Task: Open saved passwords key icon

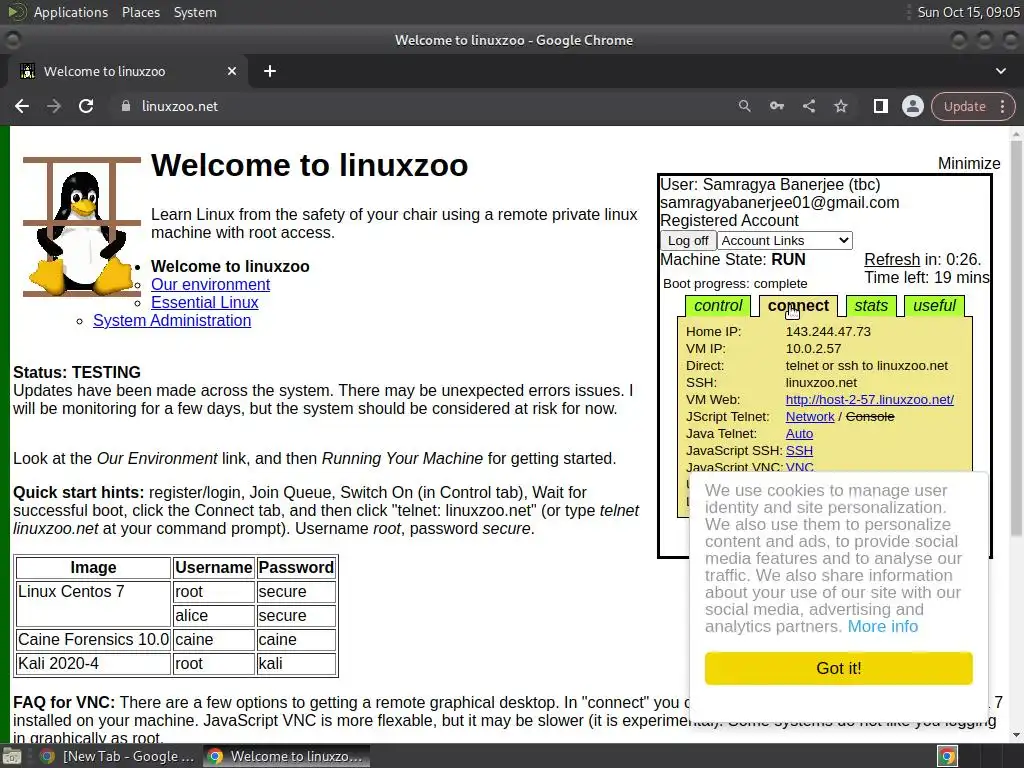Action: (x=776, y=106)
